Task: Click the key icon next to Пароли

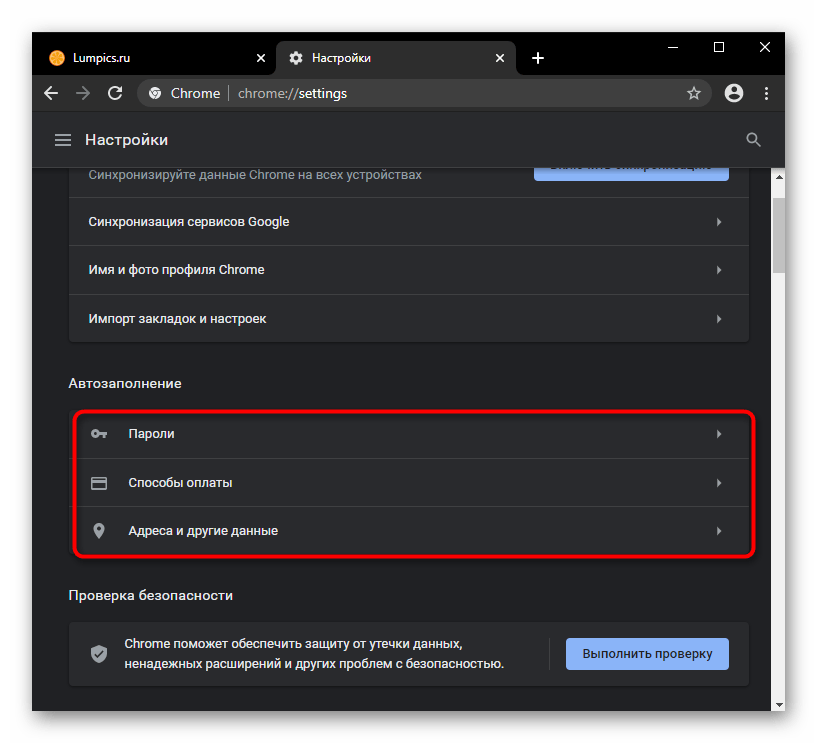Action: click(98, 434)
